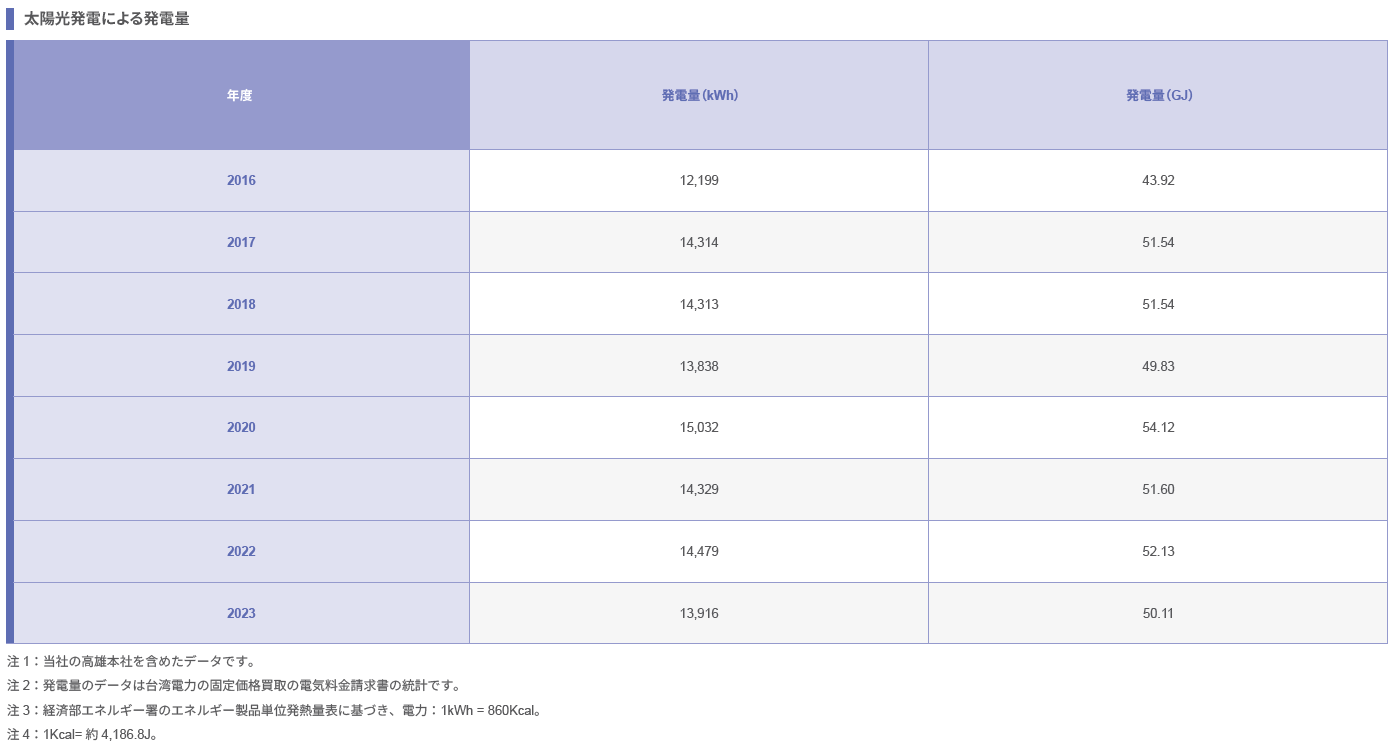
Task: Click the 43.92 GJ value cell
Action: (1158, 181)
